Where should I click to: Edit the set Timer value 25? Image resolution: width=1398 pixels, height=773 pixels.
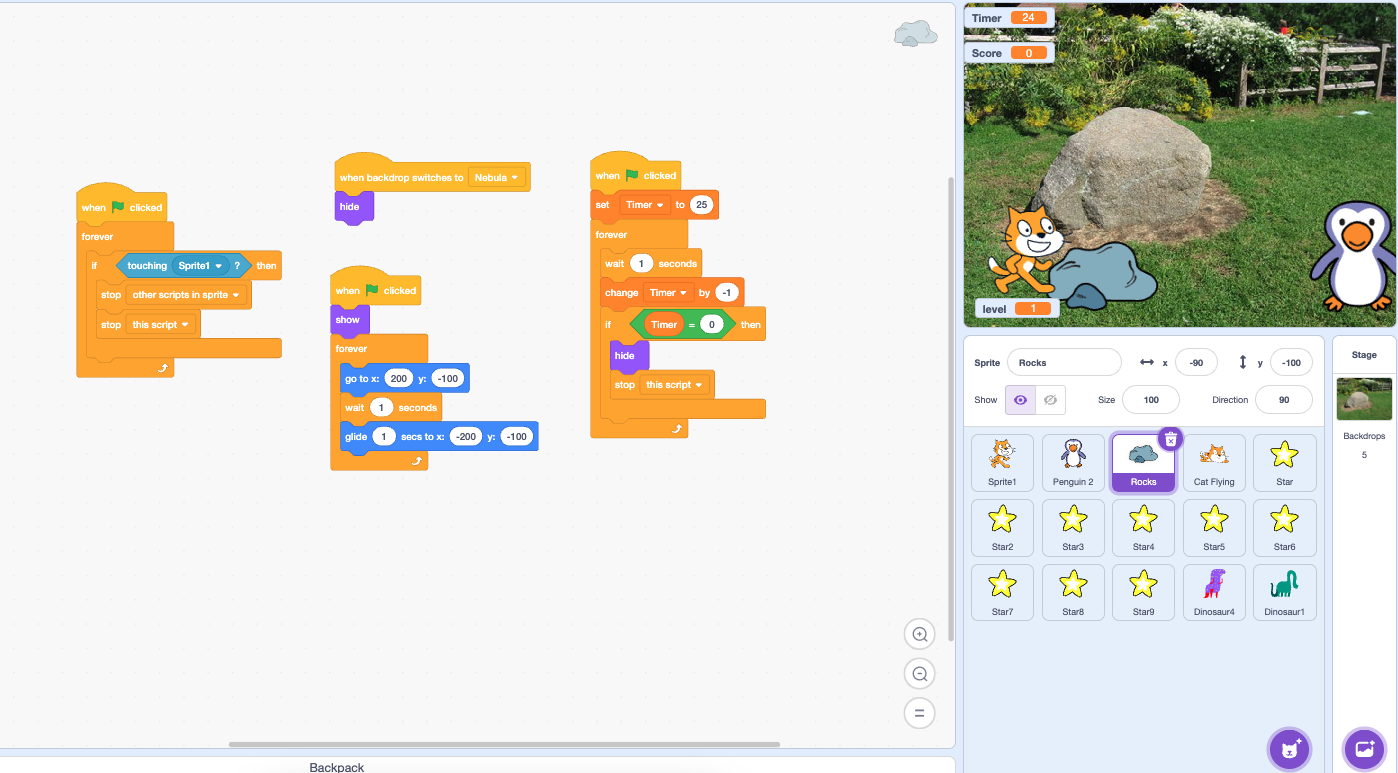[x=701, y=205]
